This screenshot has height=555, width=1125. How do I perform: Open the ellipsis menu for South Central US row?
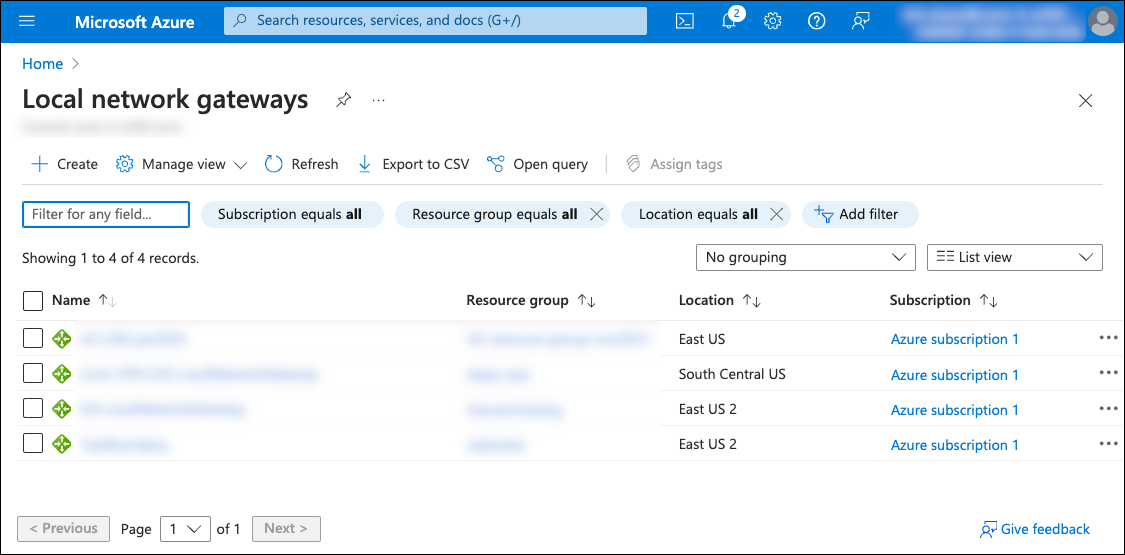point(1107,374)
